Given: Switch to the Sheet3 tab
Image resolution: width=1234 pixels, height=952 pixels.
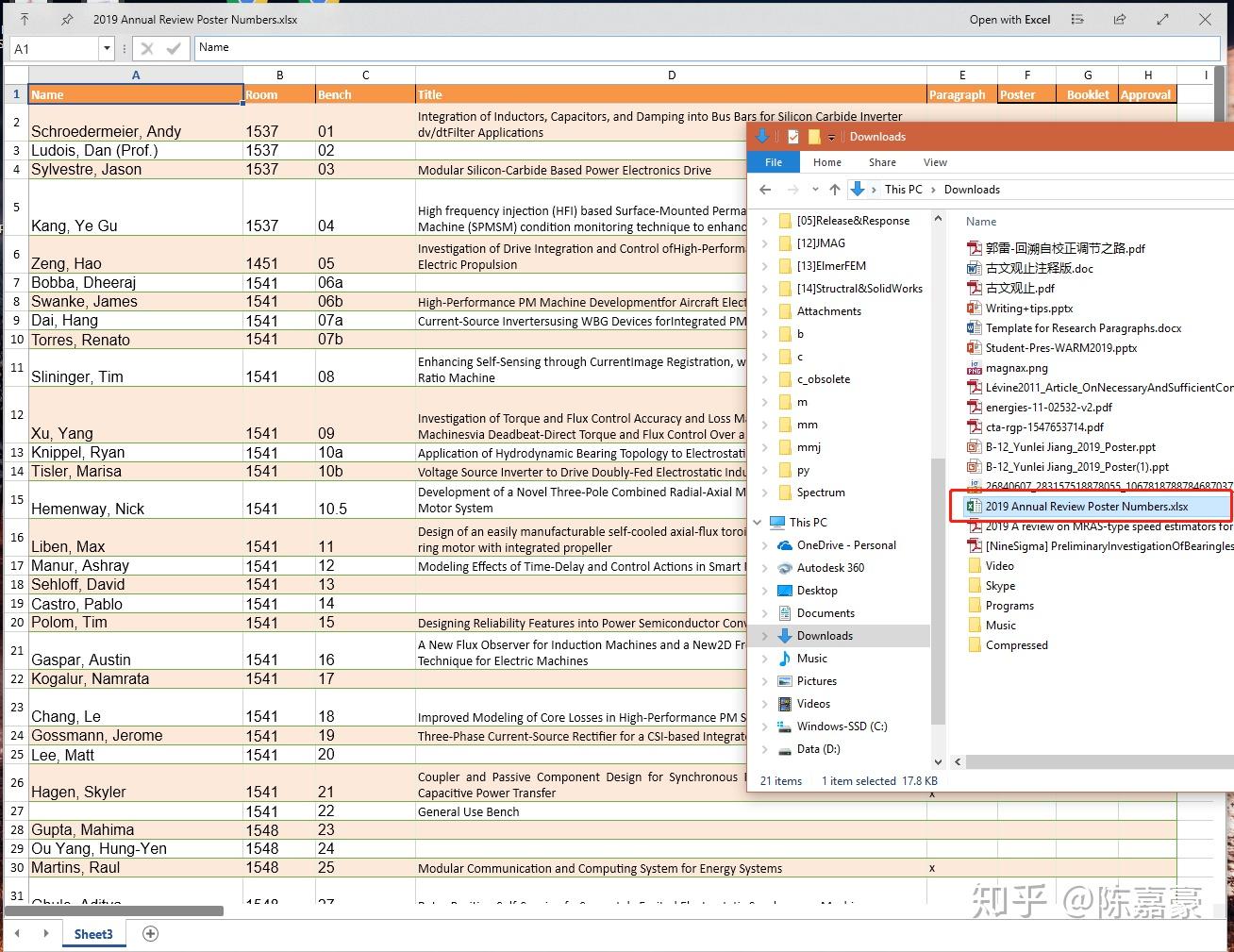Looking at the screenshot, I should tap(93, 934).
